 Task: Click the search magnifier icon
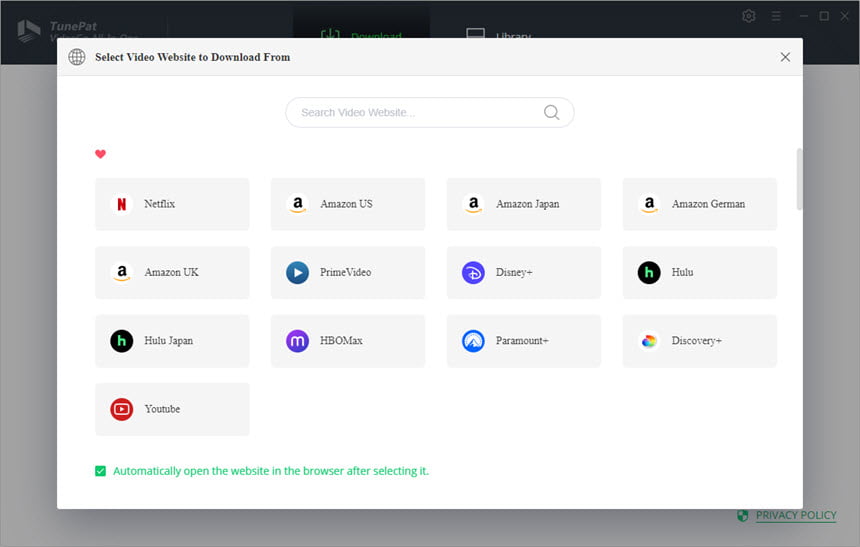point(552,112)
